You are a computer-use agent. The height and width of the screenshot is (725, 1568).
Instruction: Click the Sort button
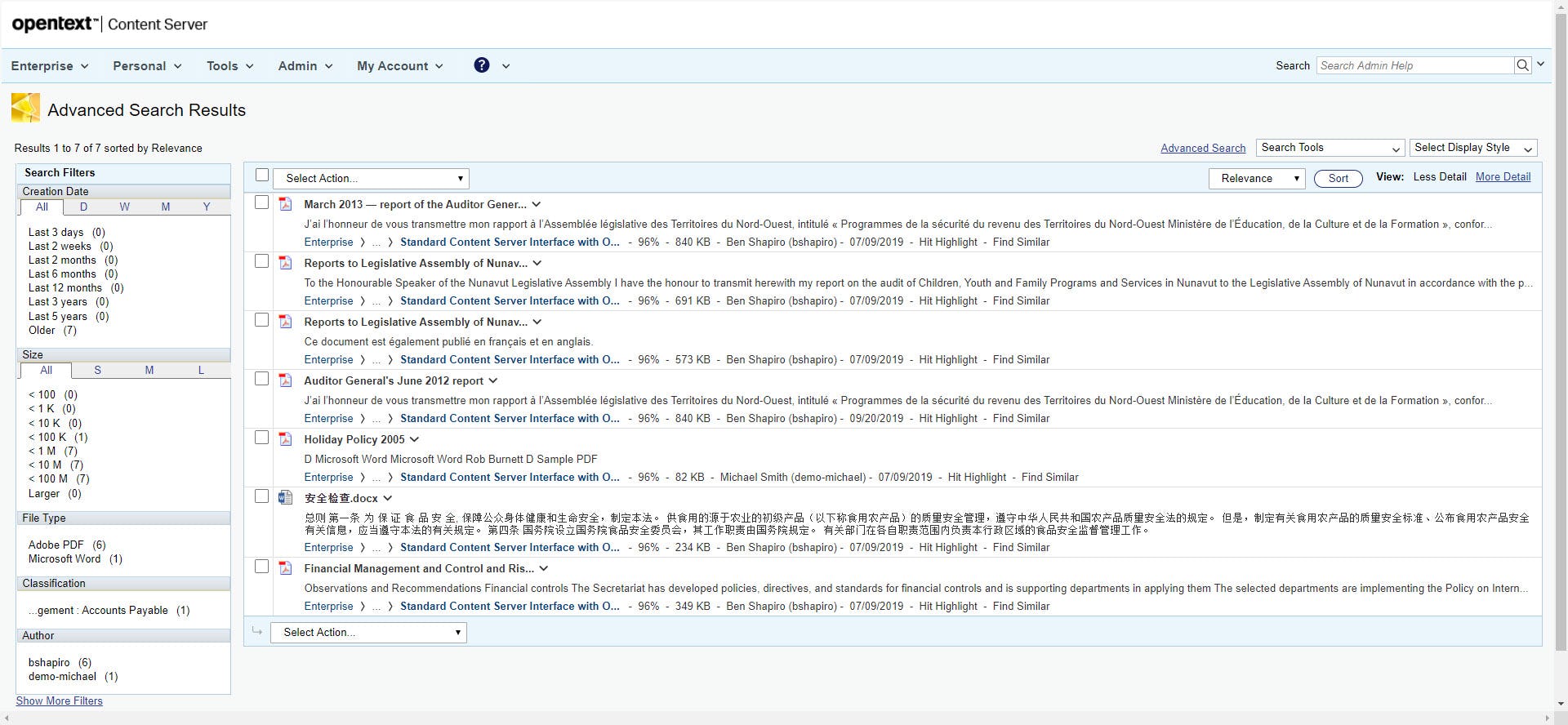point(1338,179)
